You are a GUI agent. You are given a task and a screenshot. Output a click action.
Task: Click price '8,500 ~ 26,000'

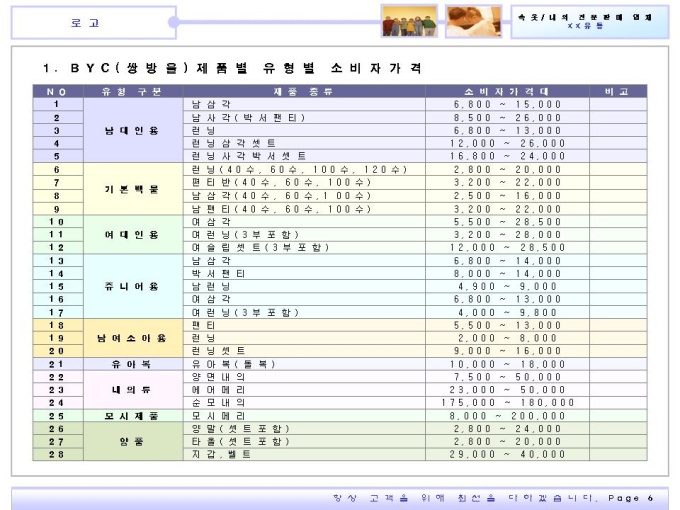tap(507, 118)
